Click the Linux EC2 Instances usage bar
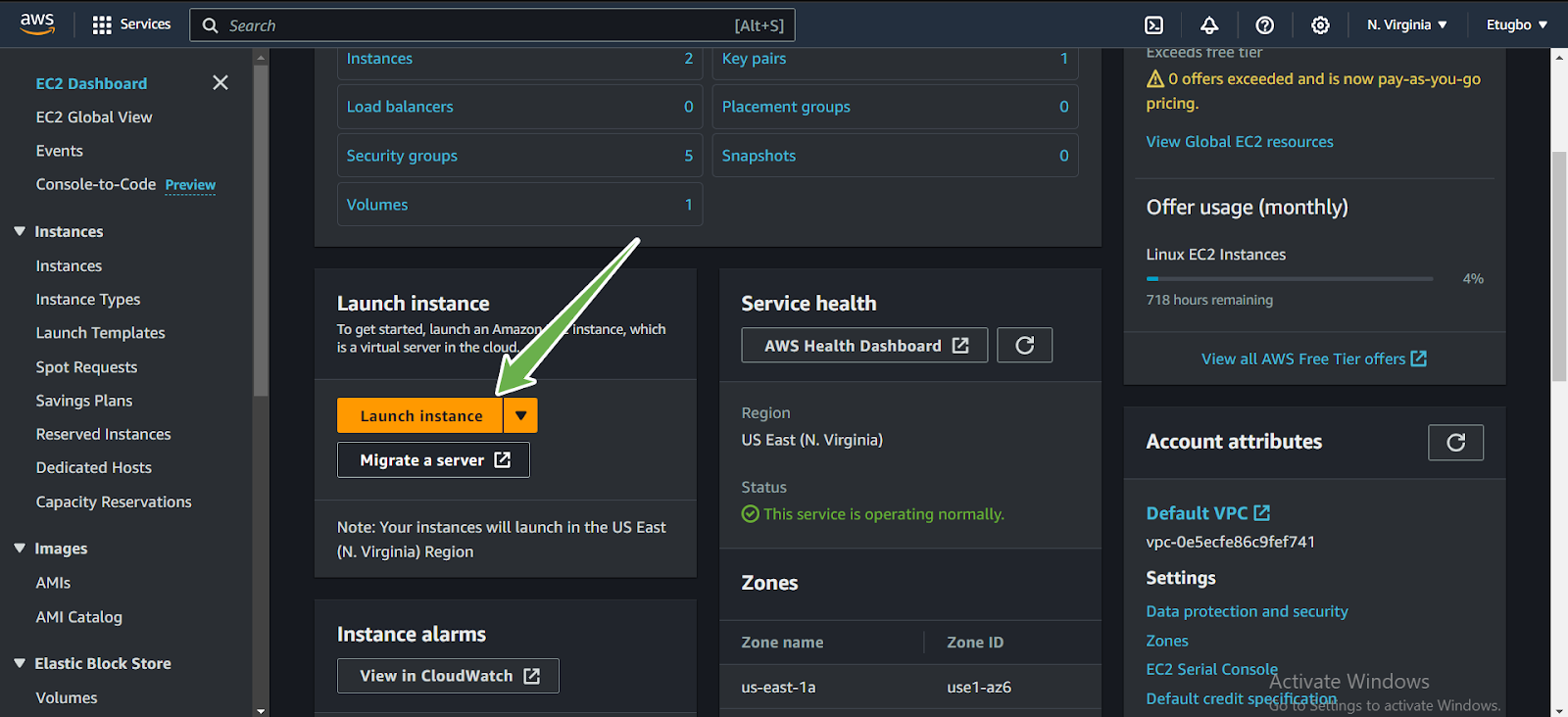1568x717 pixels. tap(1290, 279)
